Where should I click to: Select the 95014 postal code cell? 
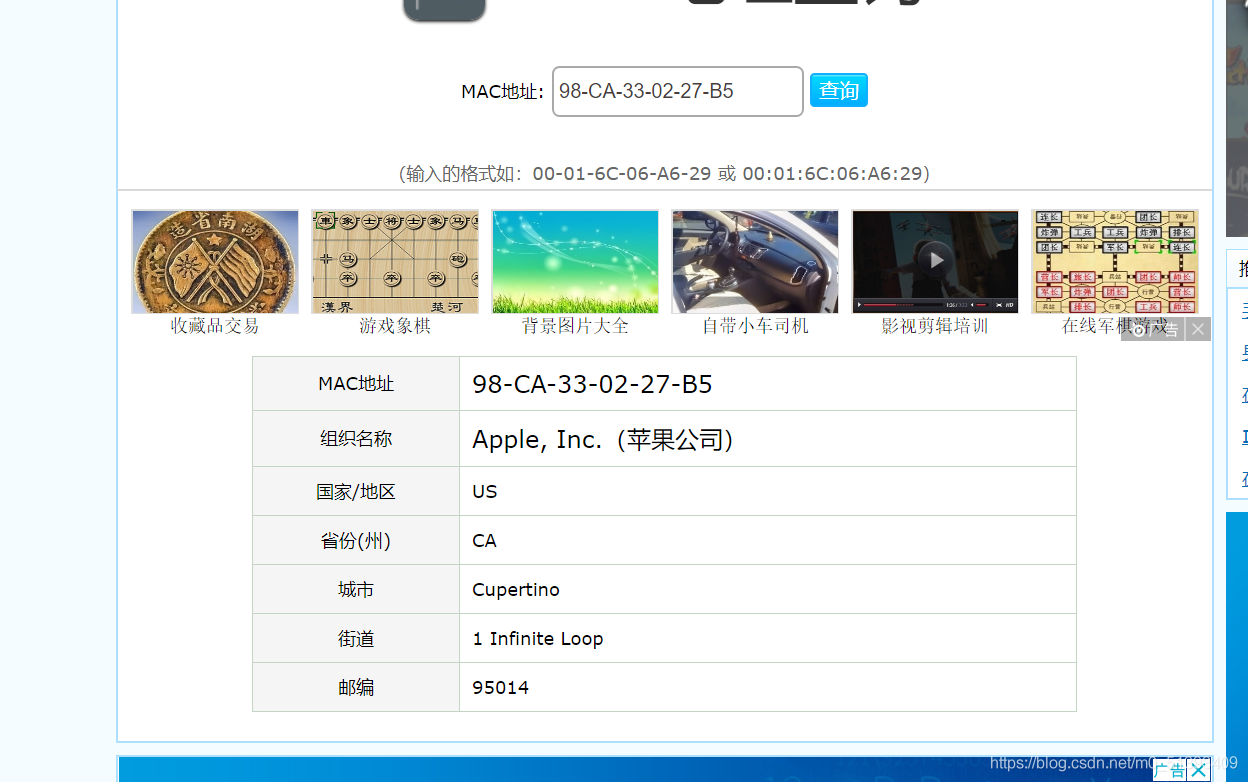click(768, 687)
